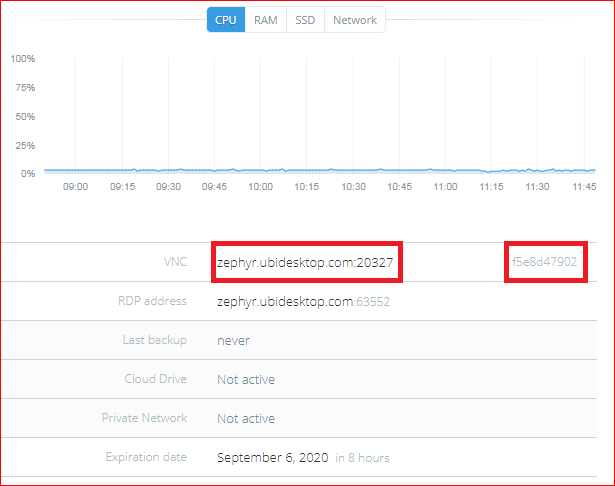Click the 11:15 time label on chart

pyautogui.click(x=491, y=187)
